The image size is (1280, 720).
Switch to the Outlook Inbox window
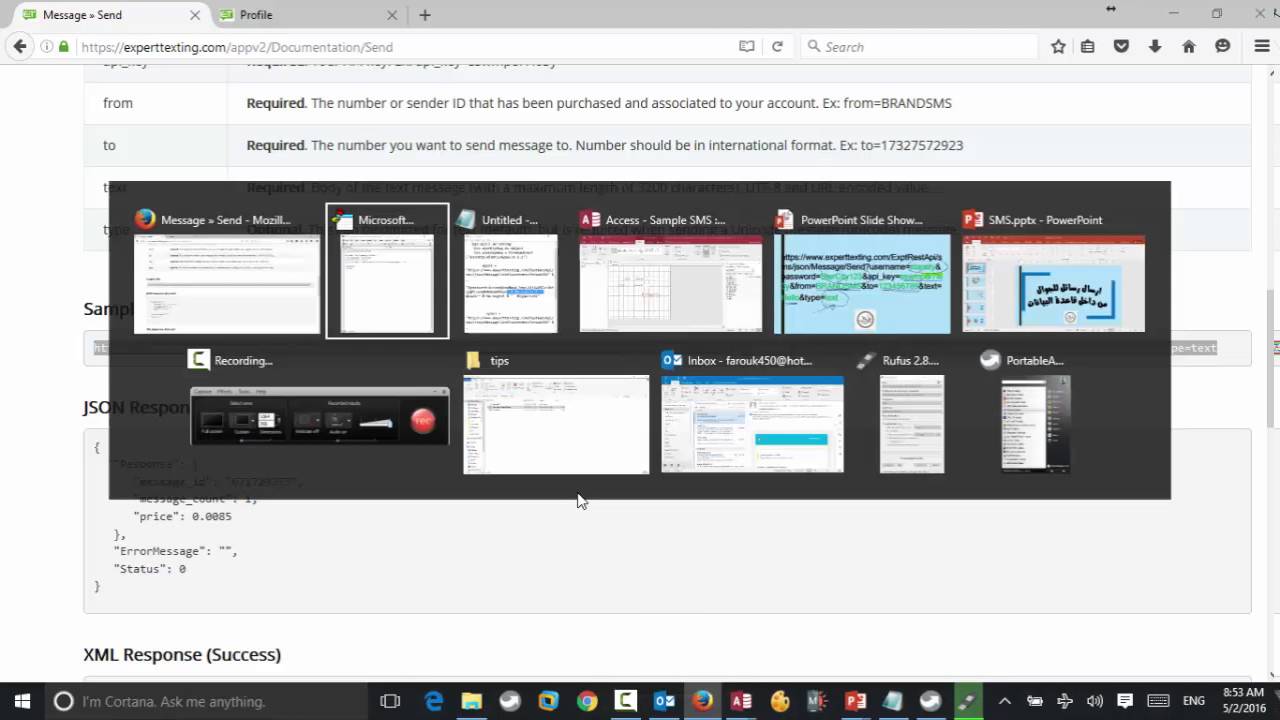[752, 410]
